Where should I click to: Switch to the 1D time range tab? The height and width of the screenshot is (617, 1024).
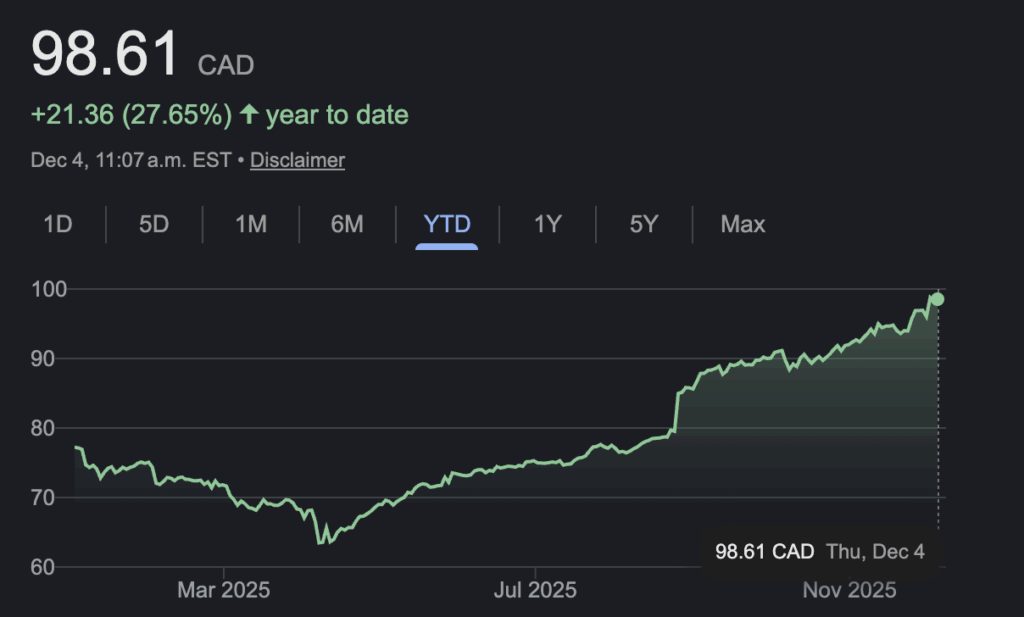click(x=58, y=224)
